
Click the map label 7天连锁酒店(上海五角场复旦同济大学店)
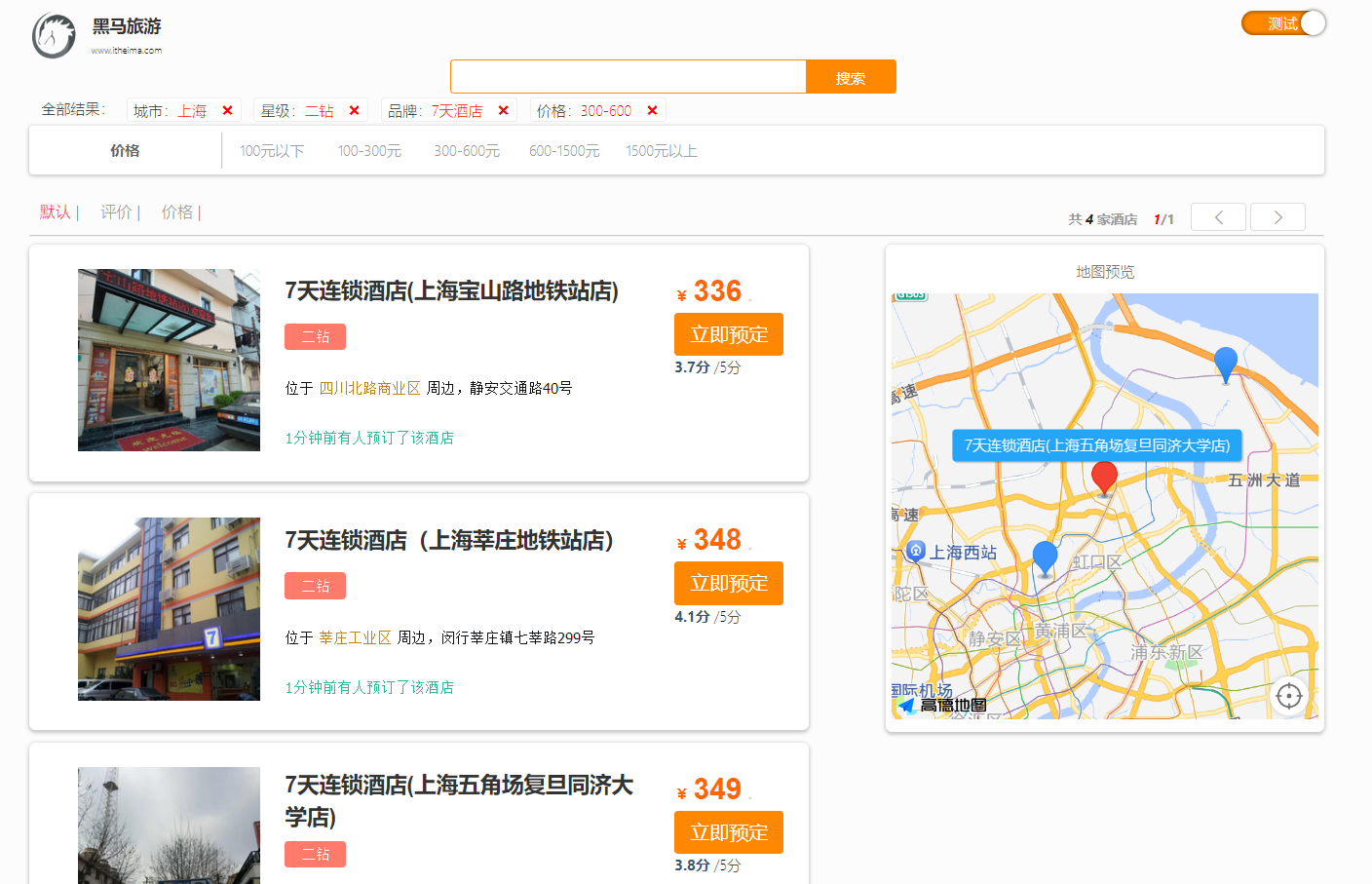pyautogui.click(x=1097, y=445)
